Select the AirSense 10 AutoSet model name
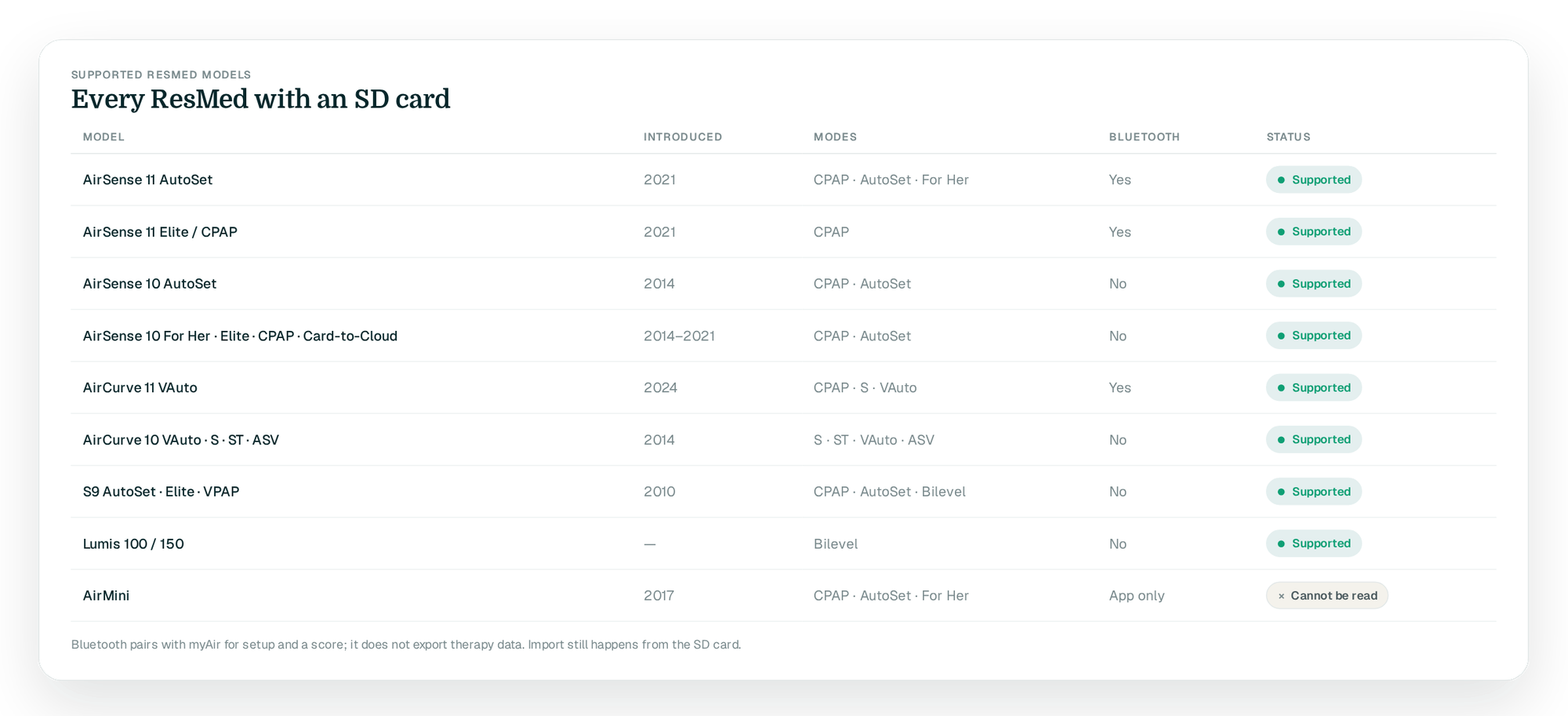This screenshot has width=1568, height=716. tap(150, 283)
